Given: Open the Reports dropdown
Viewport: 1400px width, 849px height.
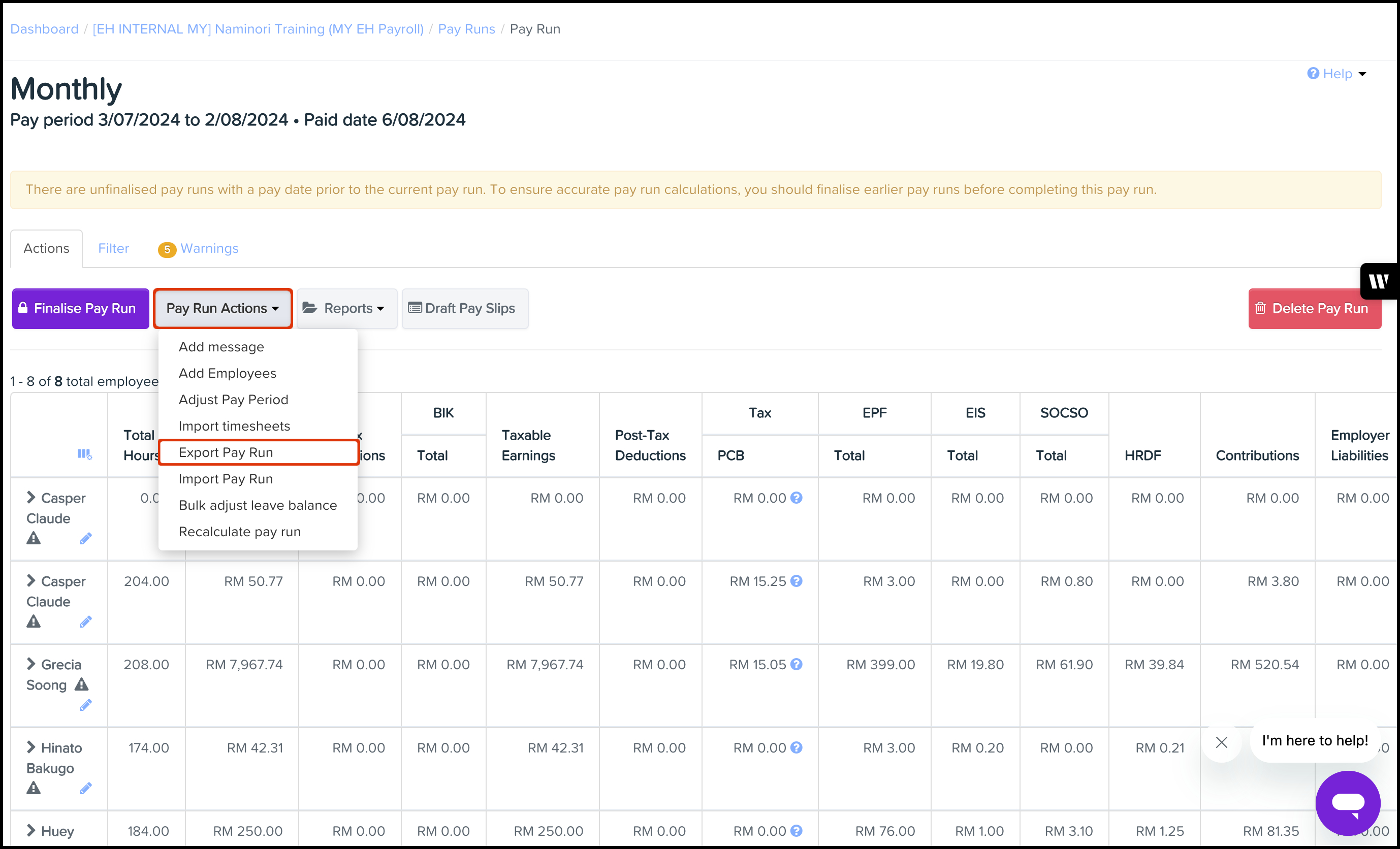Looking at the screenshot, I should point(346,308).
